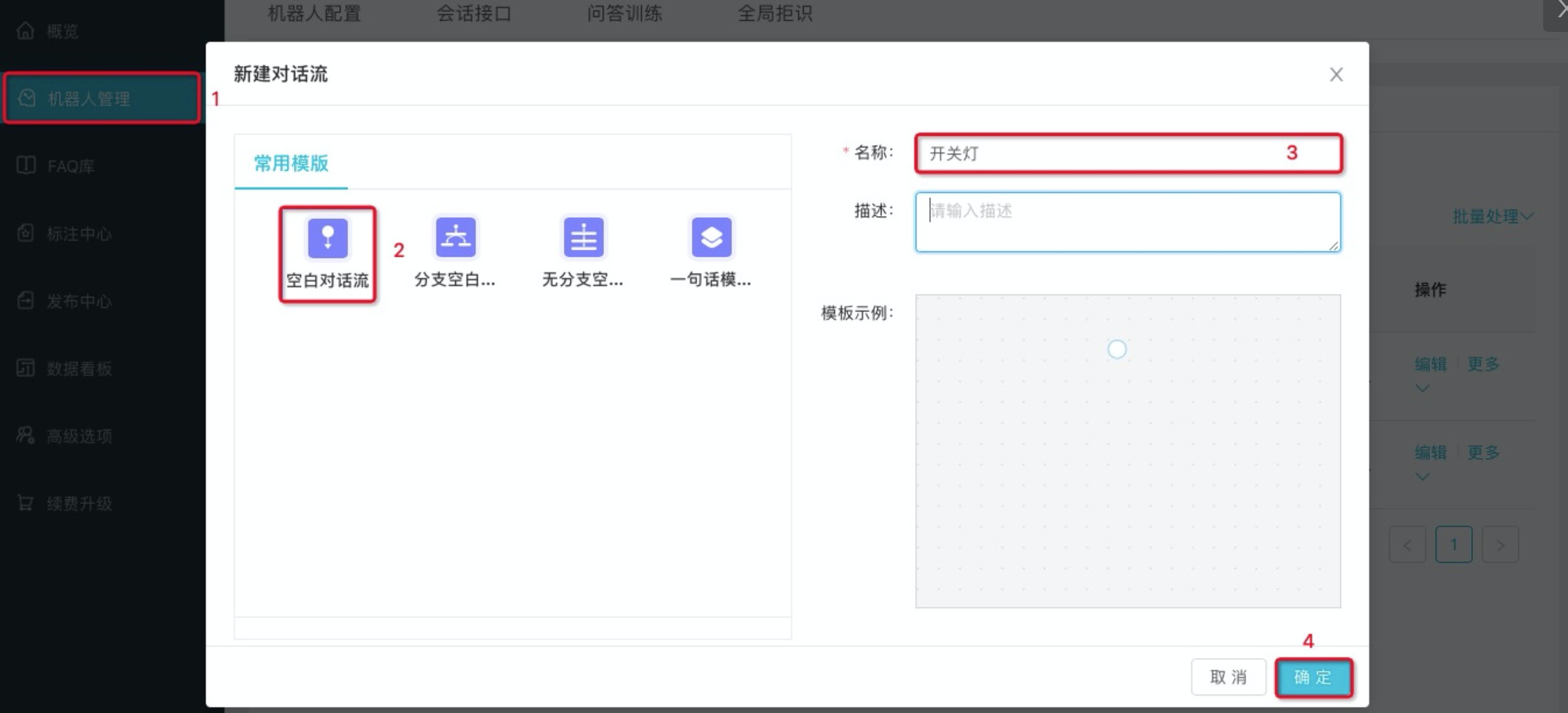
Task: Click the 数据看板 chart icon
Action: [x=25, y=368]
